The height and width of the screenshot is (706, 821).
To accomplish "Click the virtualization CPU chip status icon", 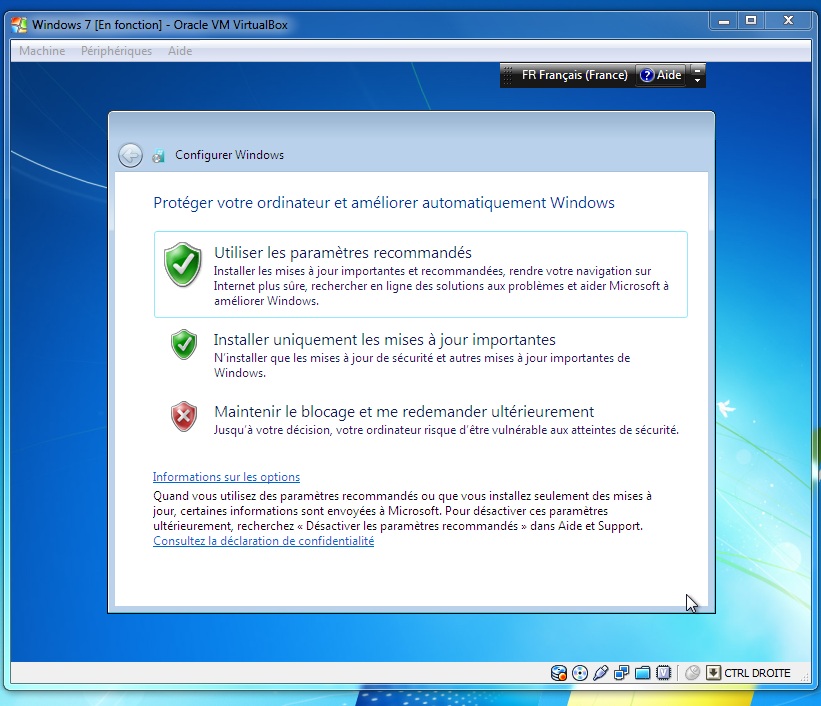I will tap(662, 673).
